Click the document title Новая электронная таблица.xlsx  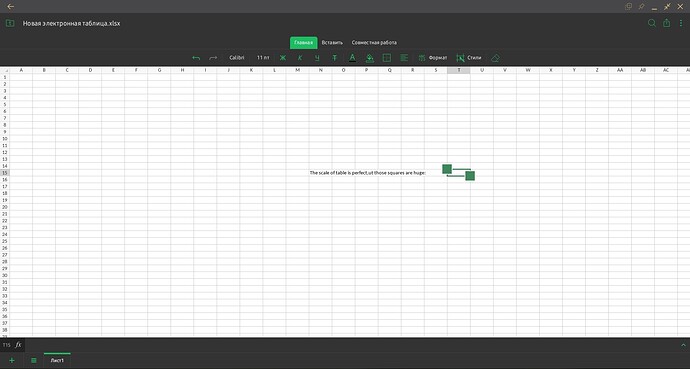[x=71, y=23]
